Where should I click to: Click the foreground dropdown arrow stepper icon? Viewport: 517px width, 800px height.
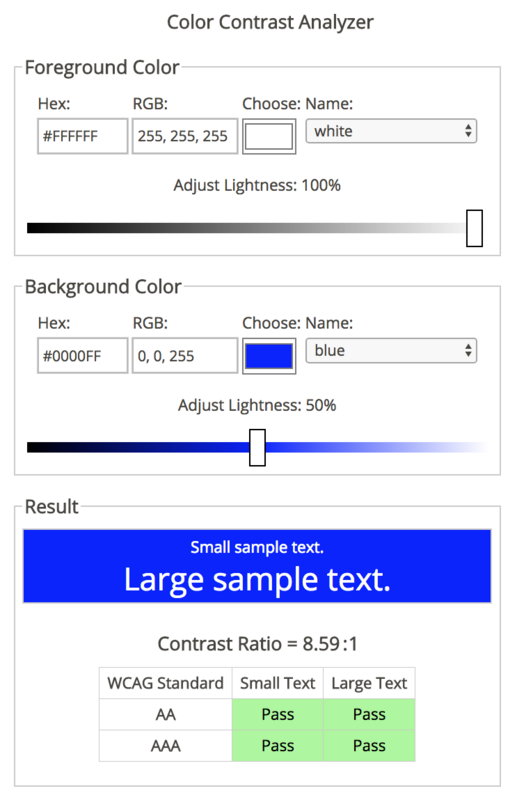(468, 131)
